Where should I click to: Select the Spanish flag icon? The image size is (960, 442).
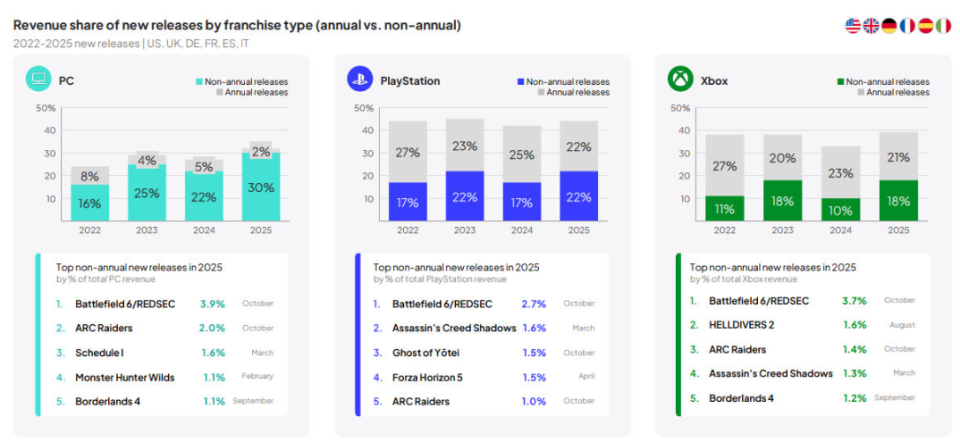coord(925,26)
